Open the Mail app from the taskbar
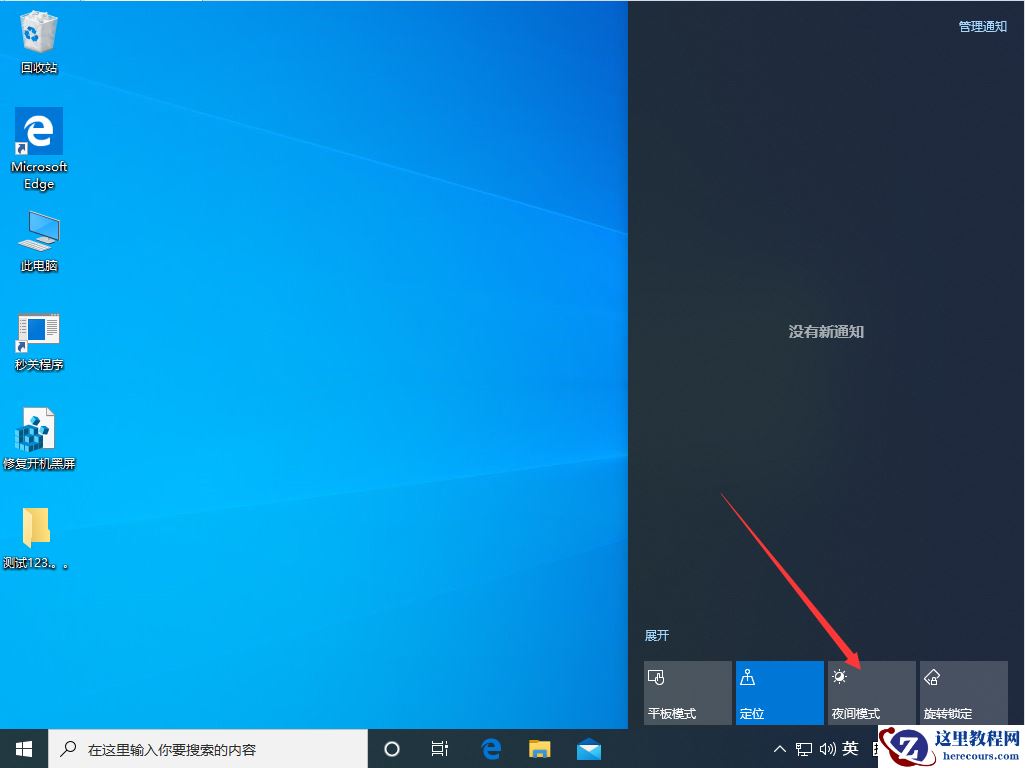 tap(589, 748)
